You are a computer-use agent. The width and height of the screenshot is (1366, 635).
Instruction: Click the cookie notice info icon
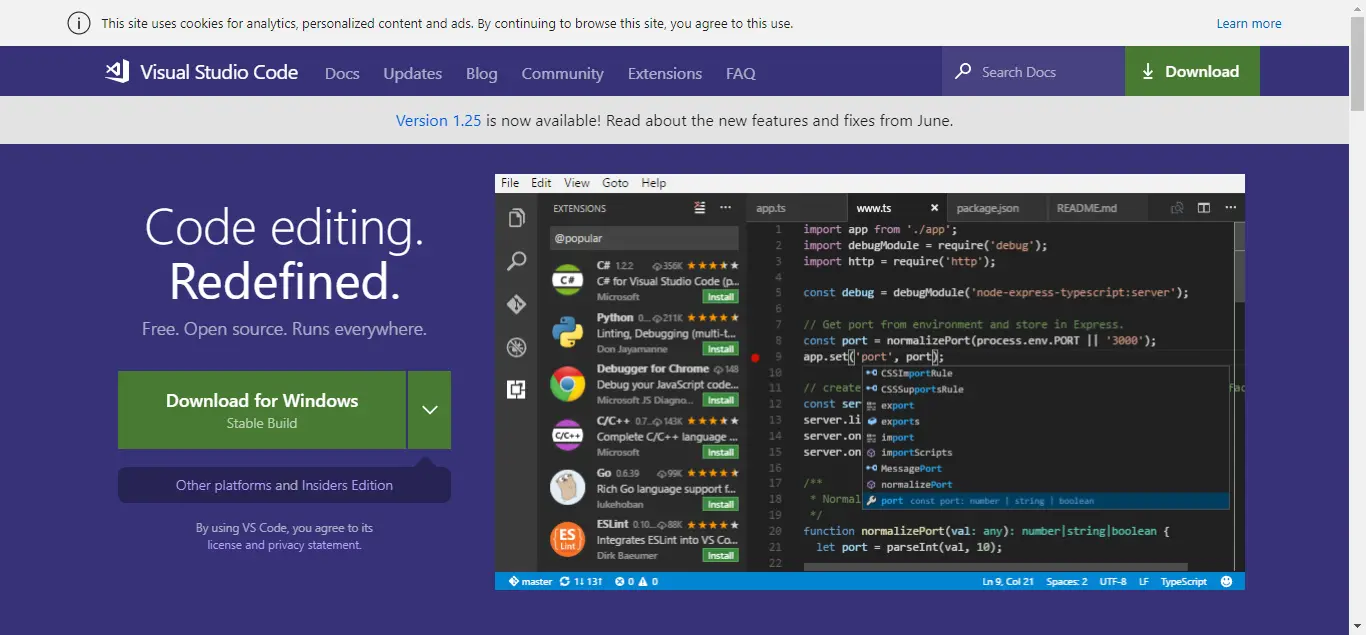pyautogui.click(x=79, y=23)
